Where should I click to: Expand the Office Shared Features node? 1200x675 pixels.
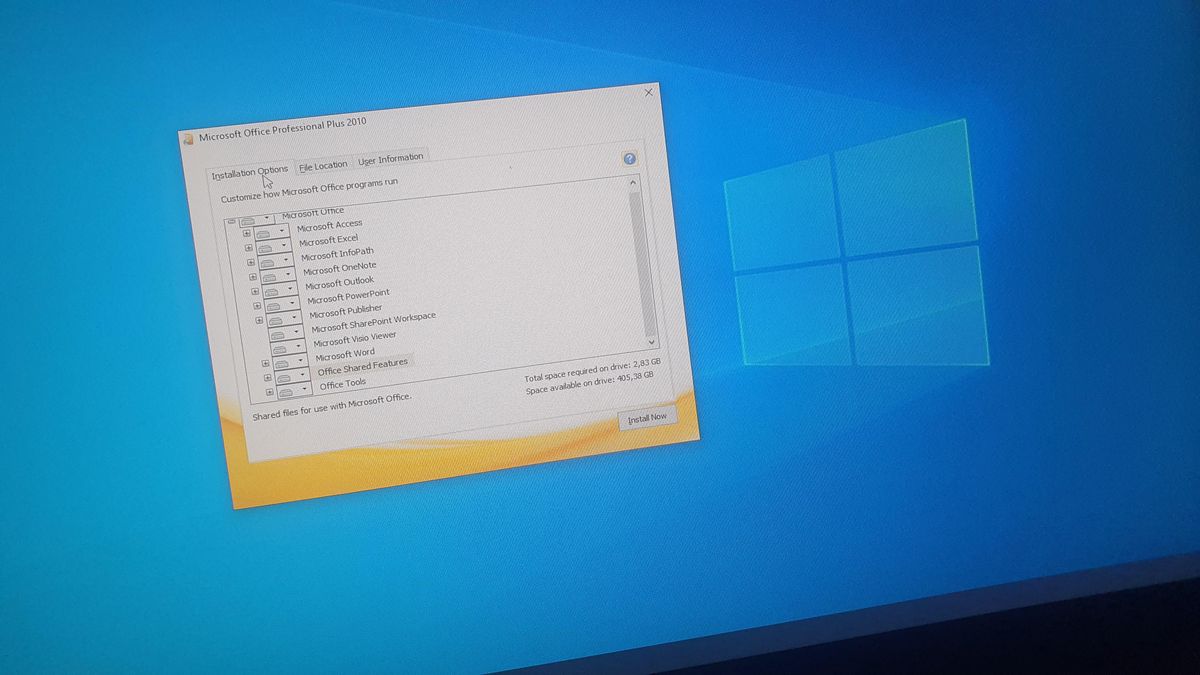[x=267, y=378]
